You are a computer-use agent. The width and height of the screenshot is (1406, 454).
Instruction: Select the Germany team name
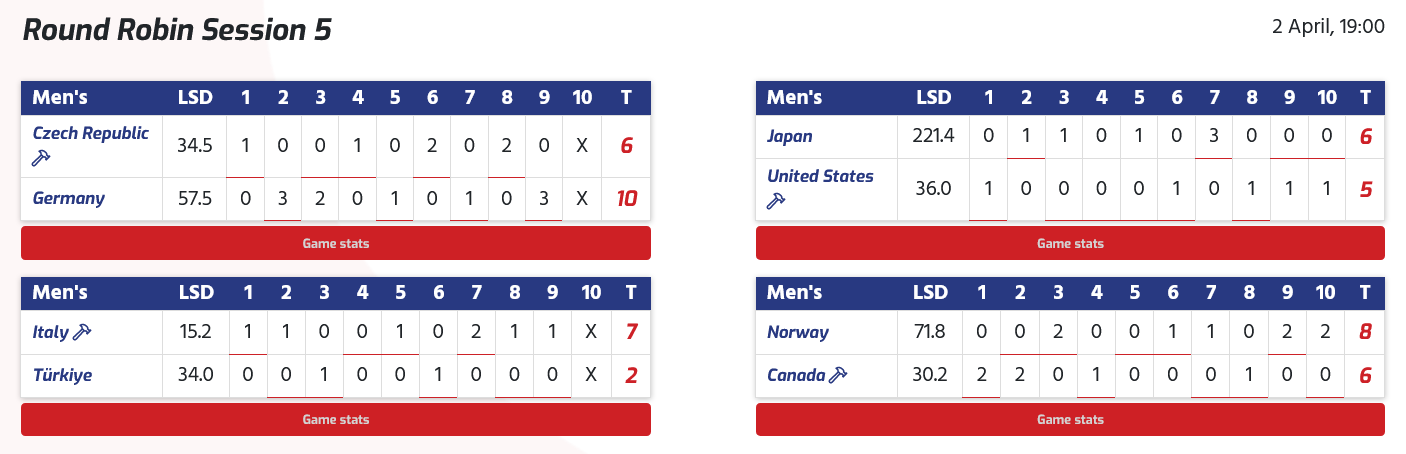coord(69,198)
